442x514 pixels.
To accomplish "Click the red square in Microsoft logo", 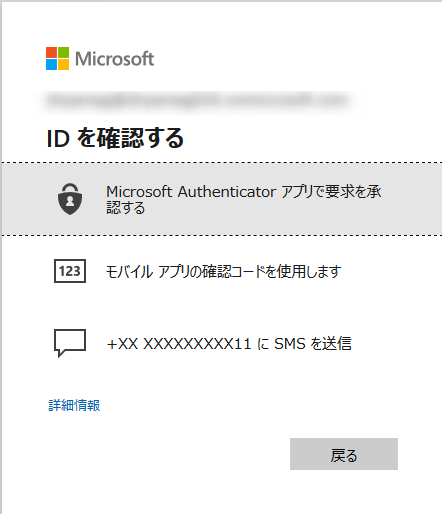I will (51, 53).
